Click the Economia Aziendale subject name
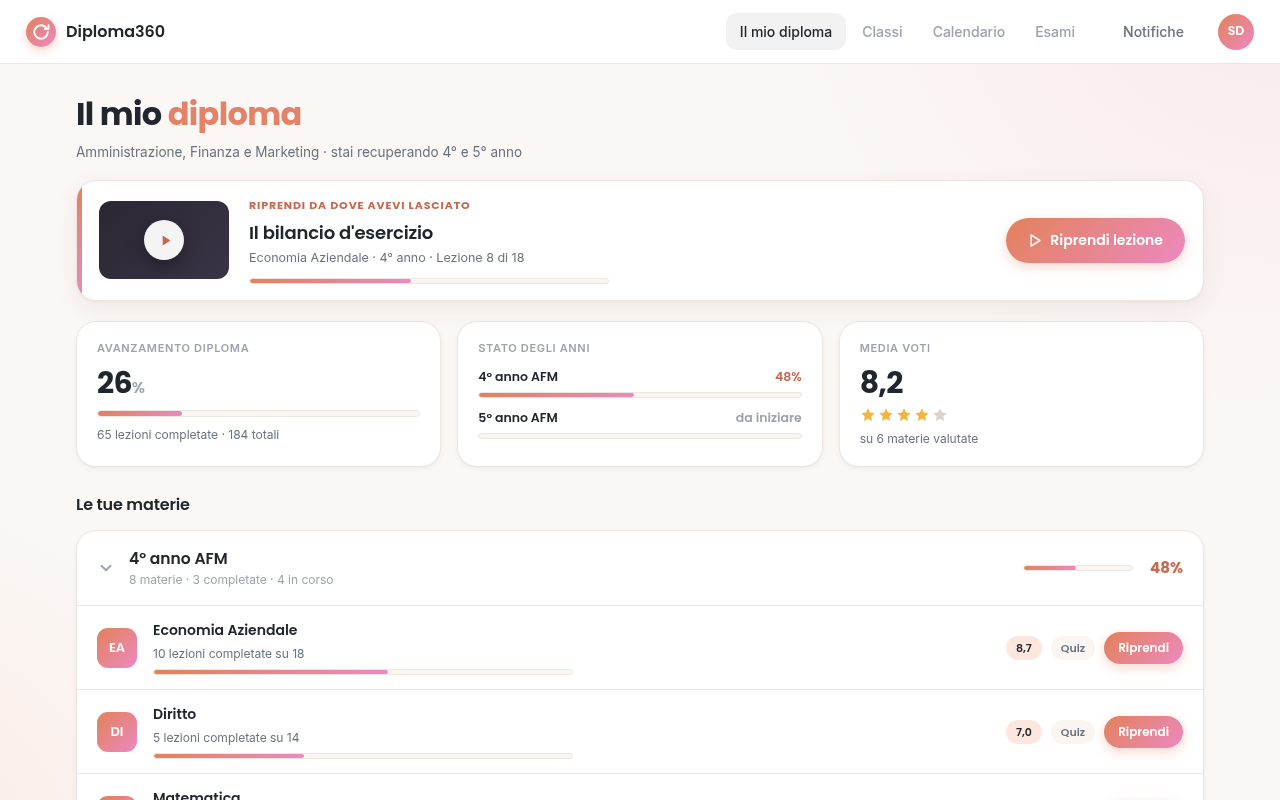Viewport: 1280px width, 800px height. point(225,630)
